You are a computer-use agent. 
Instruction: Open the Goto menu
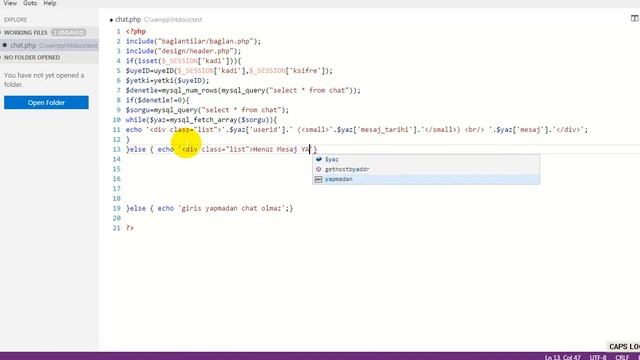(x=30, y=3)
